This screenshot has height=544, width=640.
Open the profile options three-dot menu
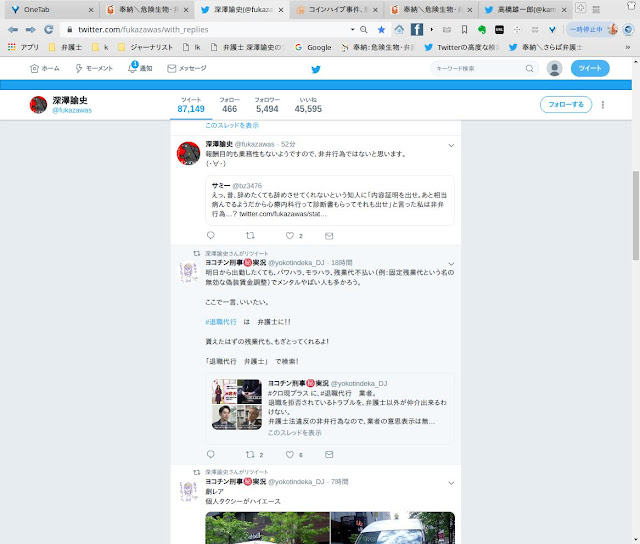tap(603, 105)
